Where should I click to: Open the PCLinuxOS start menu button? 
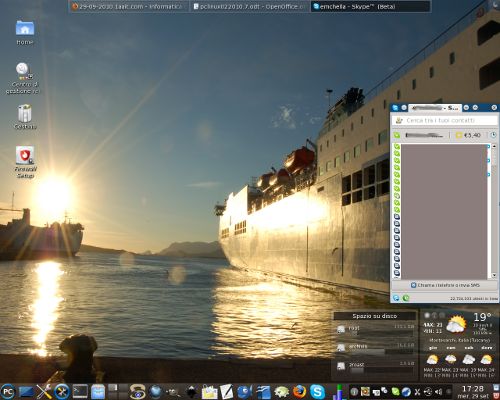click(x=8, y=391)
